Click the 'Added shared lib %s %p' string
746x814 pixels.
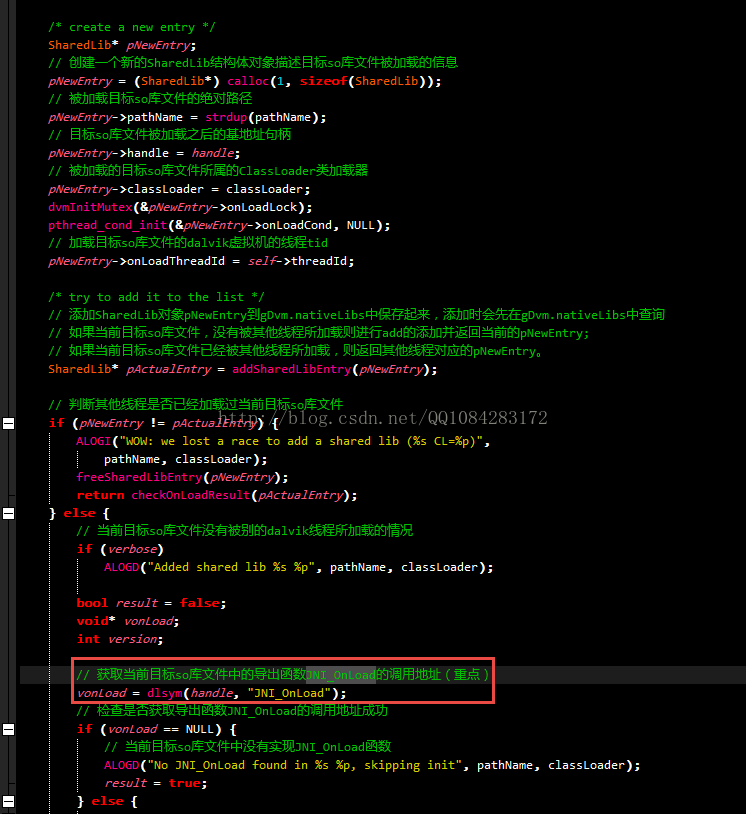pos(232,567)
